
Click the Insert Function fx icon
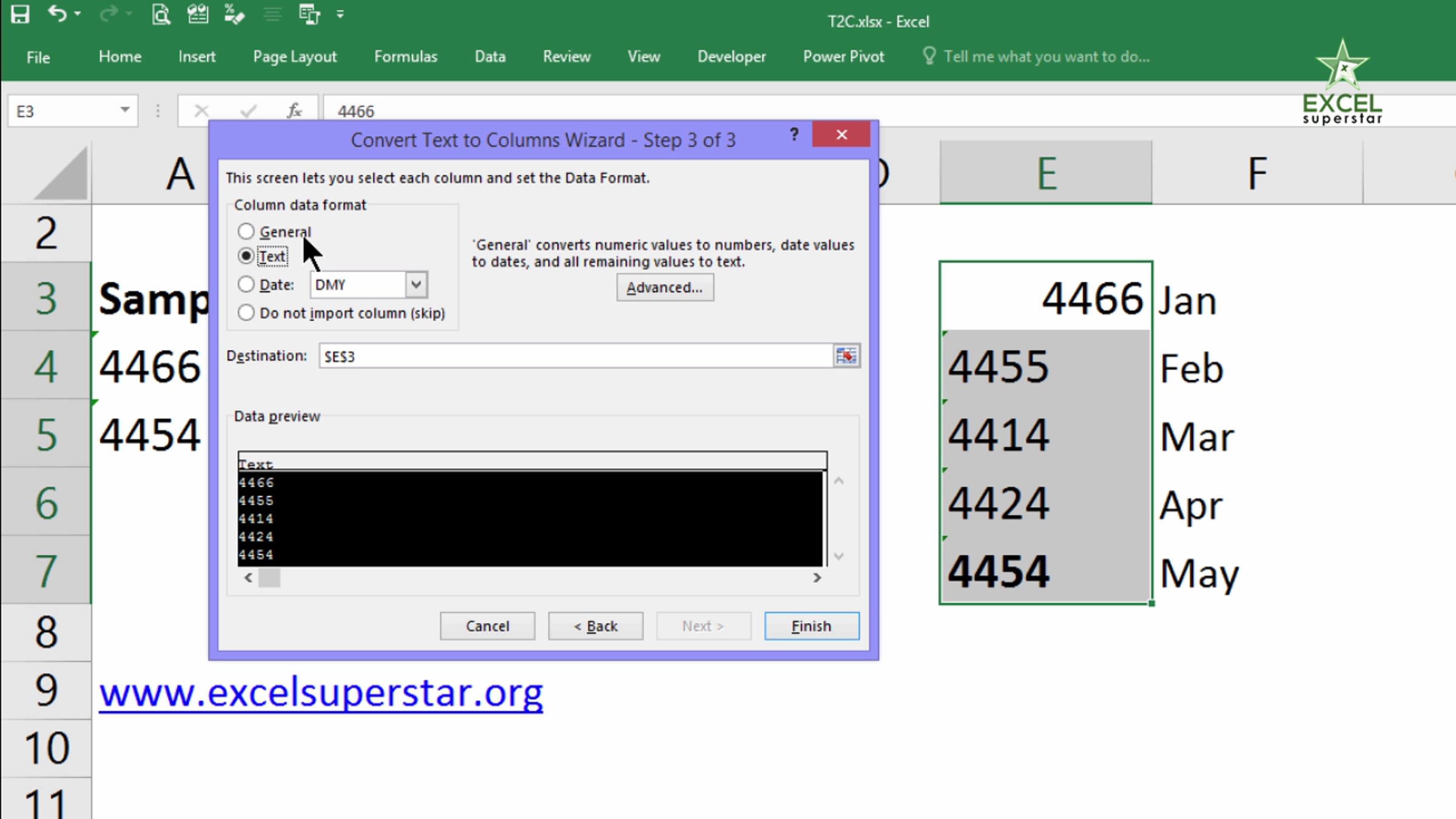click(295, 111)
